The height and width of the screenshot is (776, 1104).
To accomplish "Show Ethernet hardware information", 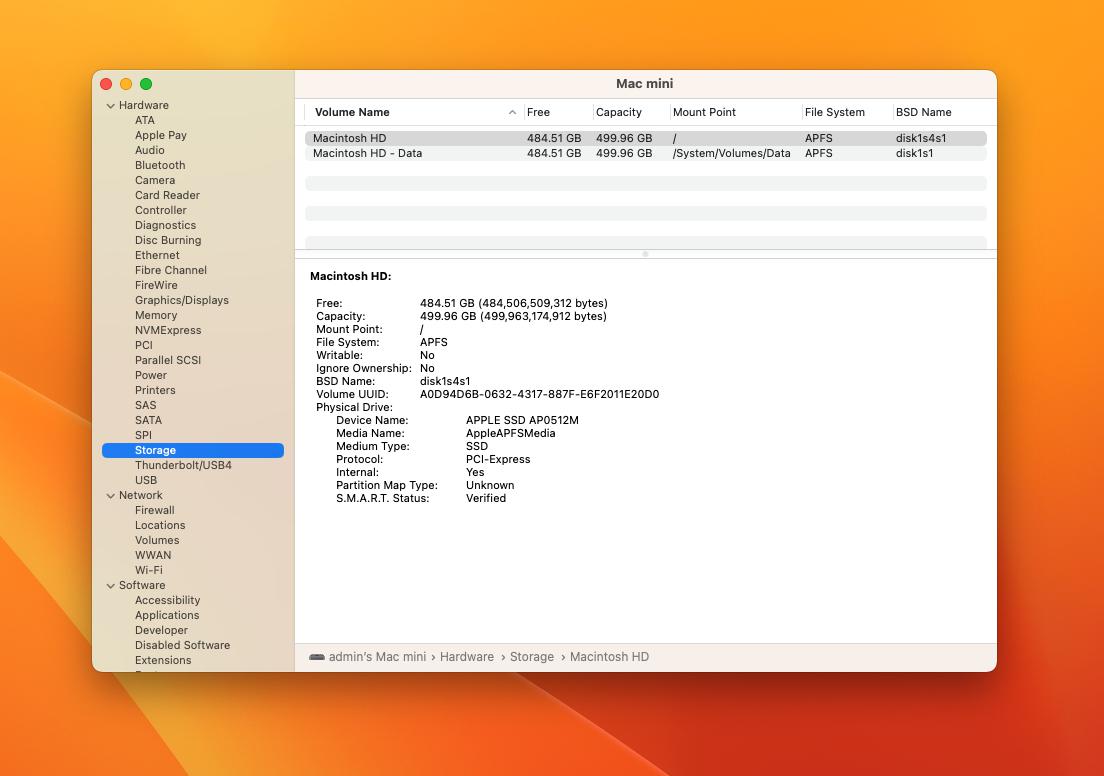I will [x=157, y=256].
